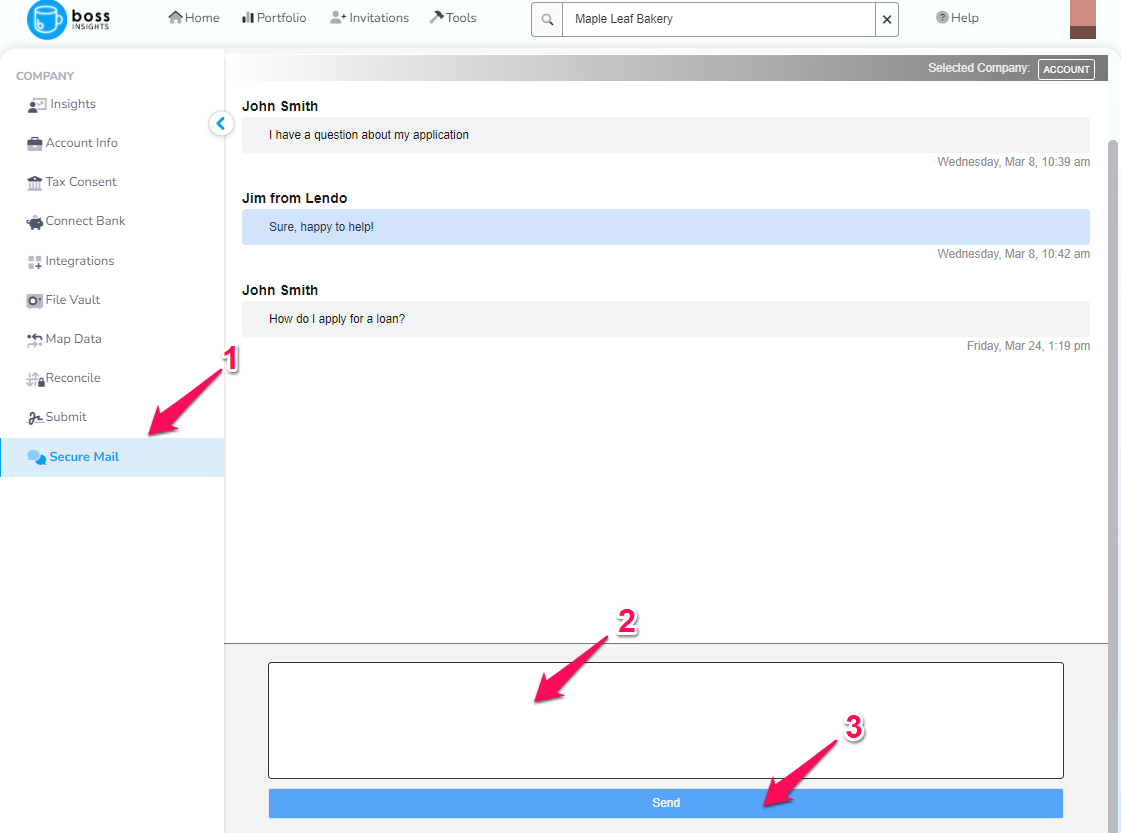Click the 'Selected Company:' label
1121x833 pixels.
979,68
